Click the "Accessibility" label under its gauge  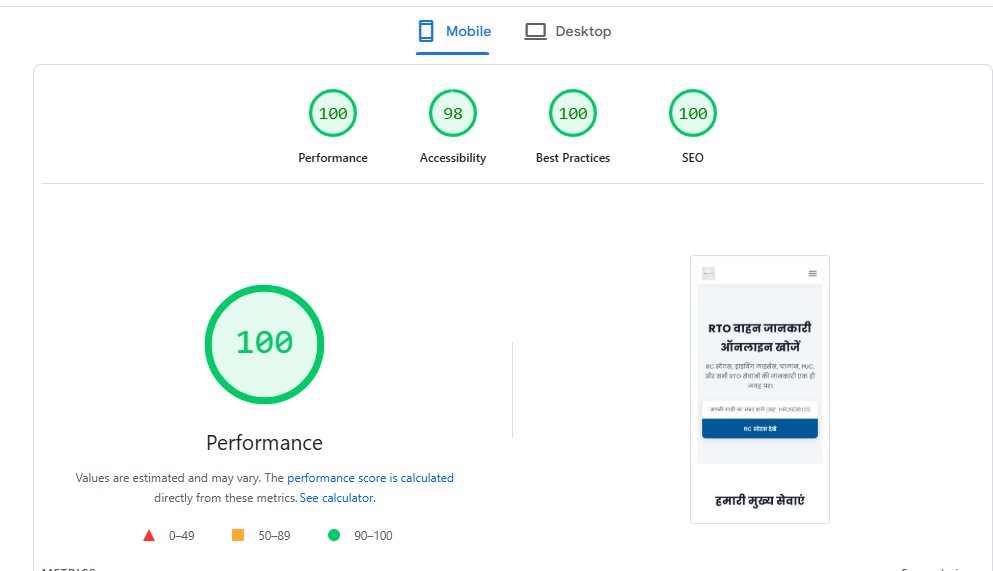pos(453,158)
